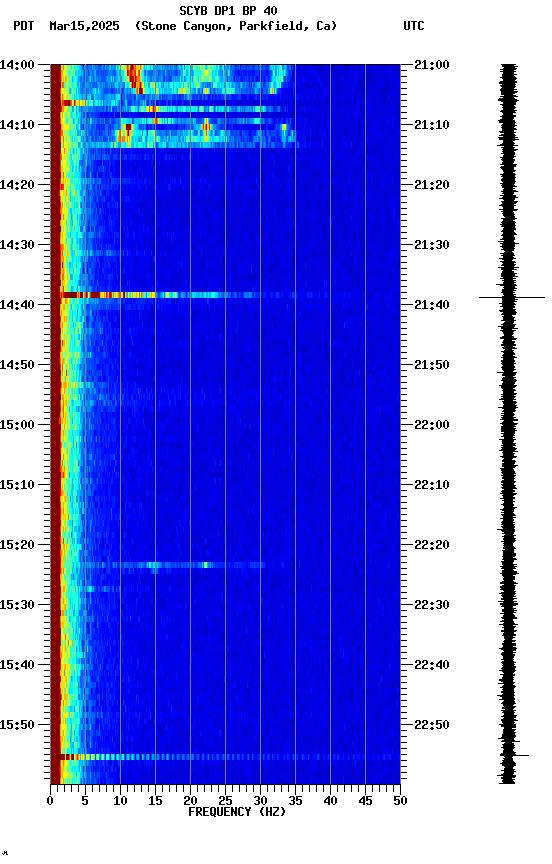Viewport: 552px width, 864px height.
Task: Click the "25" frequency axis label
Action: 225,801
